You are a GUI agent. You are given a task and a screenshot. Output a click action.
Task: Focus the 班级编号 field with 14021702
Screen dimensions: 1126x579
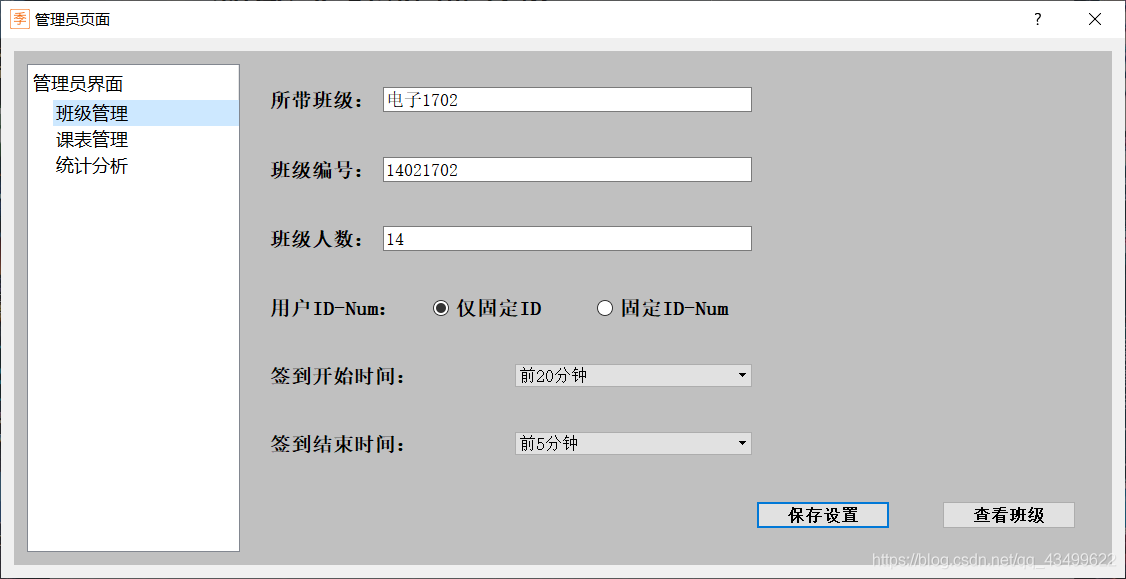point(567,170)
